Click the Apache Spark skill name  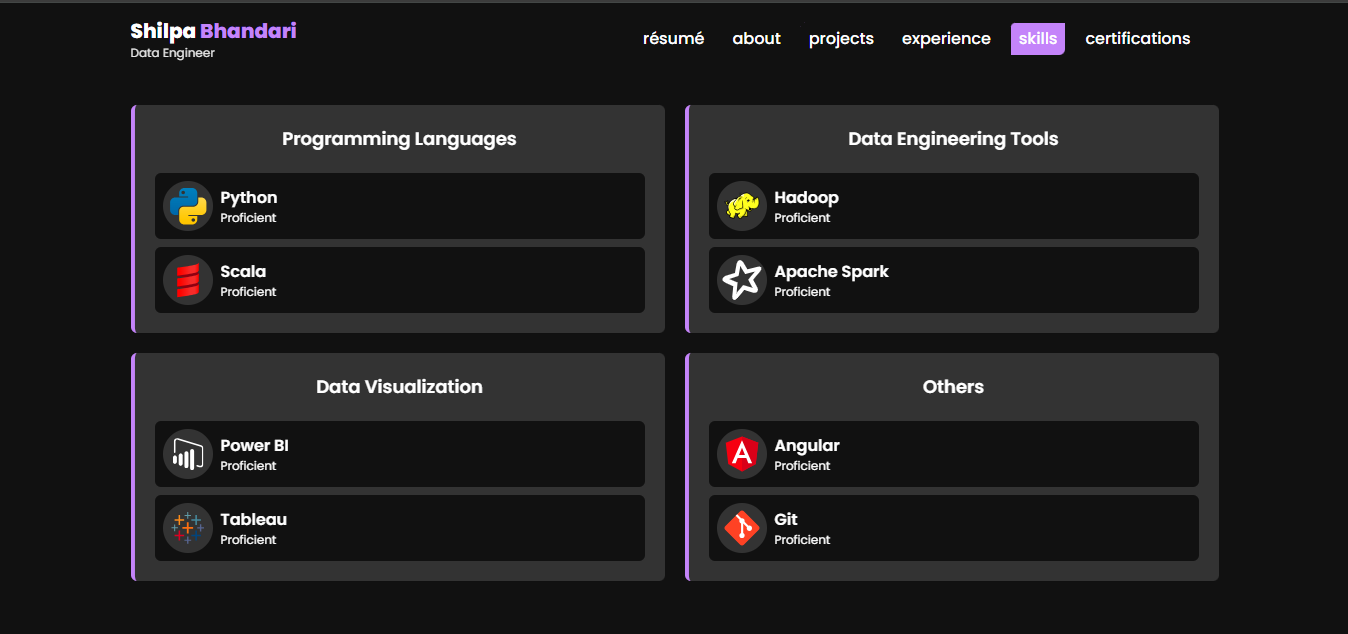point(831,272)
